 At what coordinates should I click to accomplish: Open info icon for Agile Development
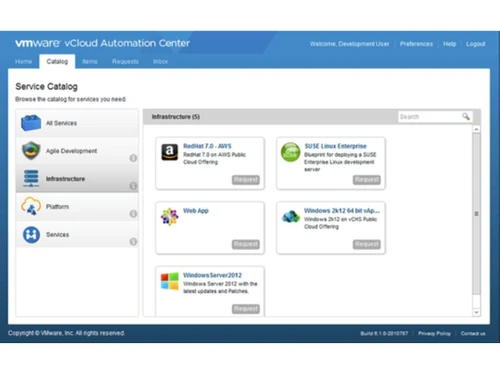click(x=133, y=158)
